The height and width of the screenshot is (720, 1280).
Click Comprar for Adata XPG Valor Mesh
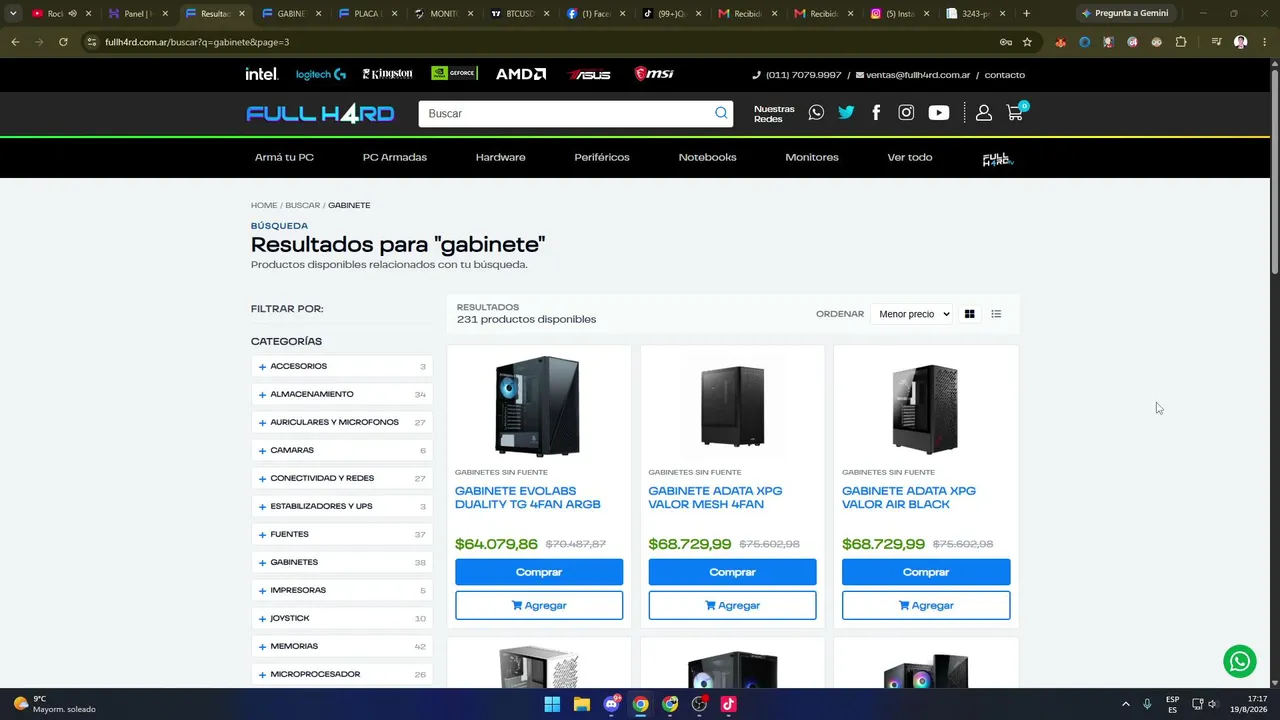point(732,572)
